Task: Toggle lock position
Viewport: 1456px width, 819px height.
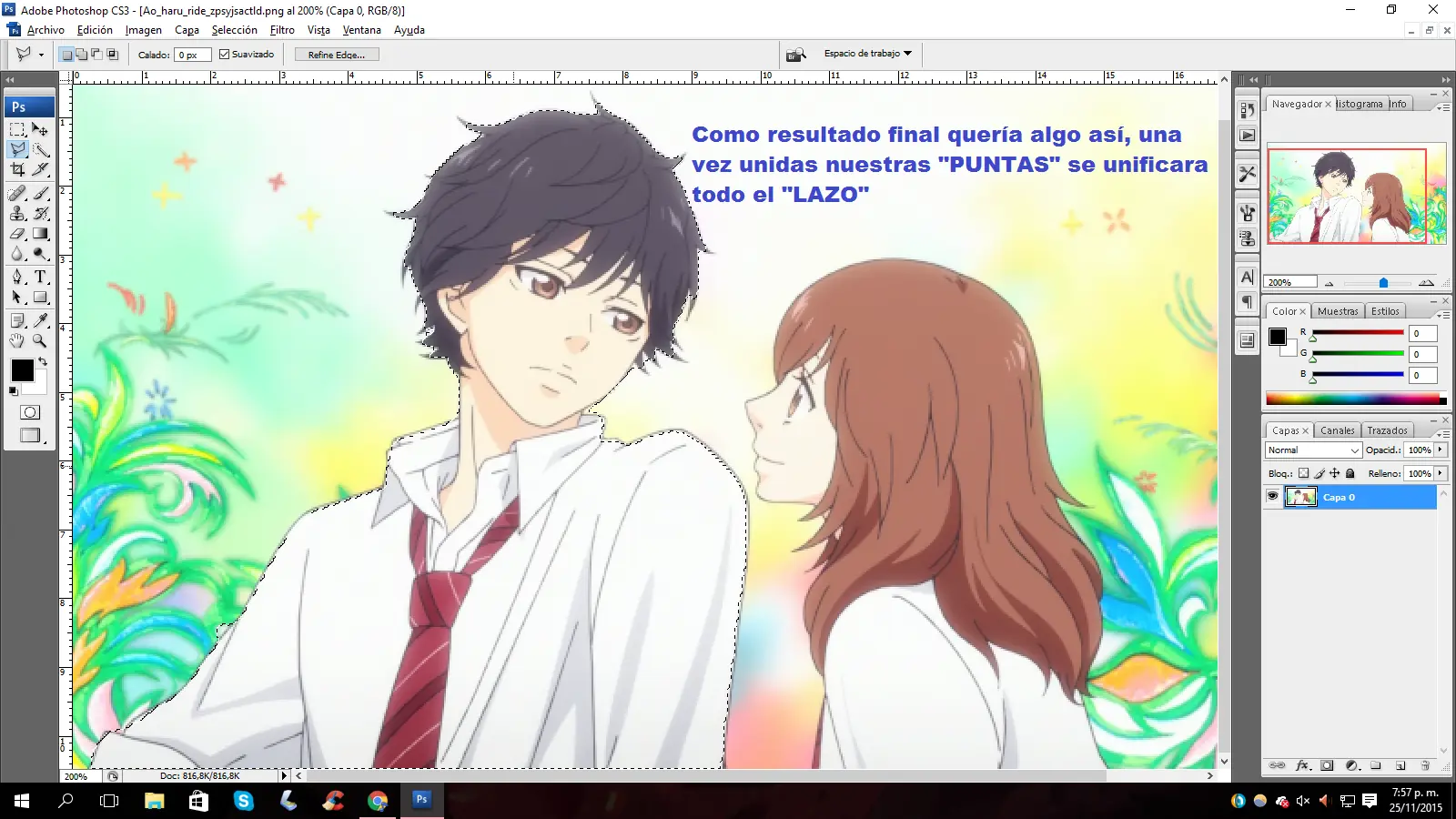Action: click(1335, 473)
